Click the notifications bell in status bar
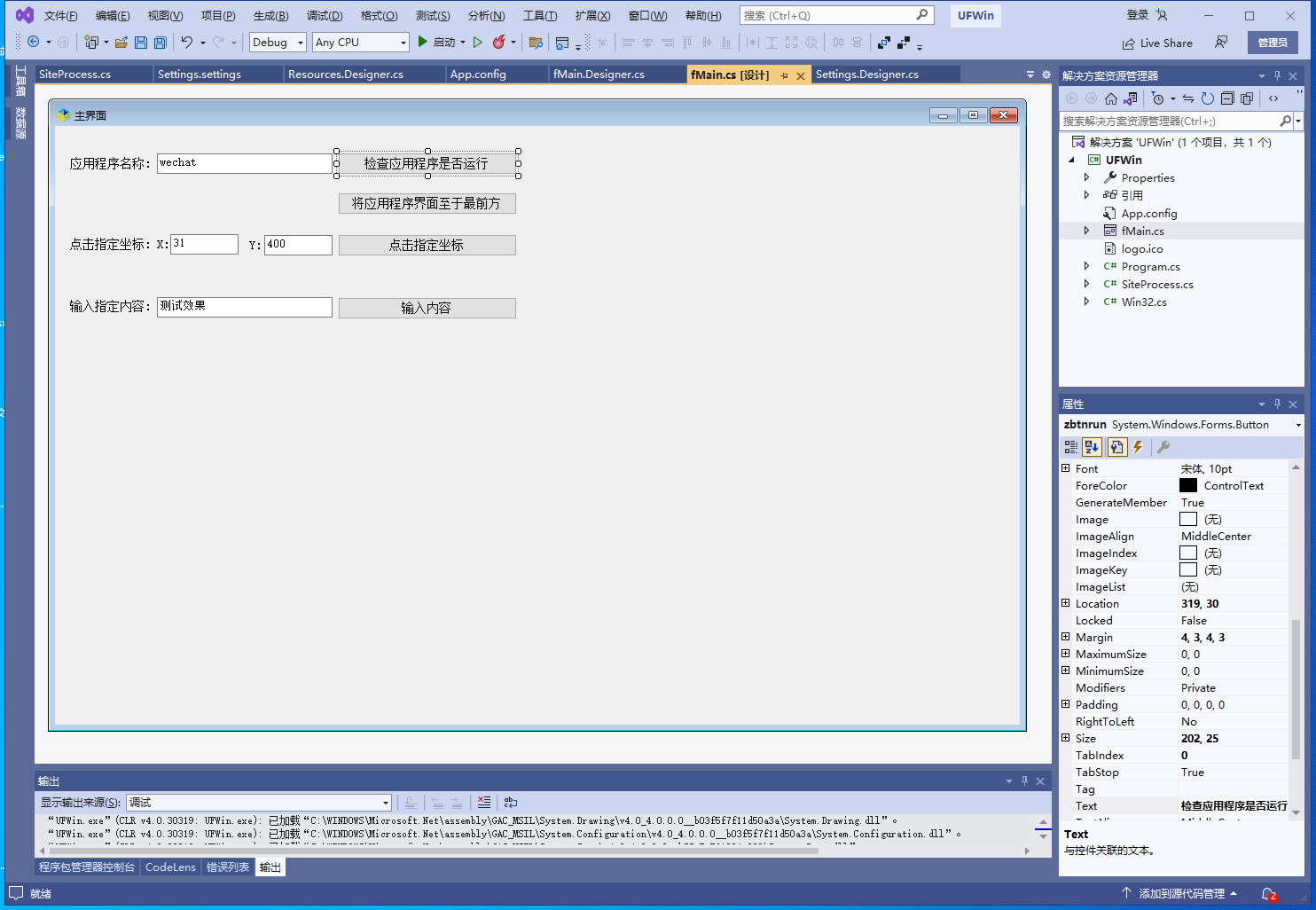1316x910 pixels. click(1269, 894)
